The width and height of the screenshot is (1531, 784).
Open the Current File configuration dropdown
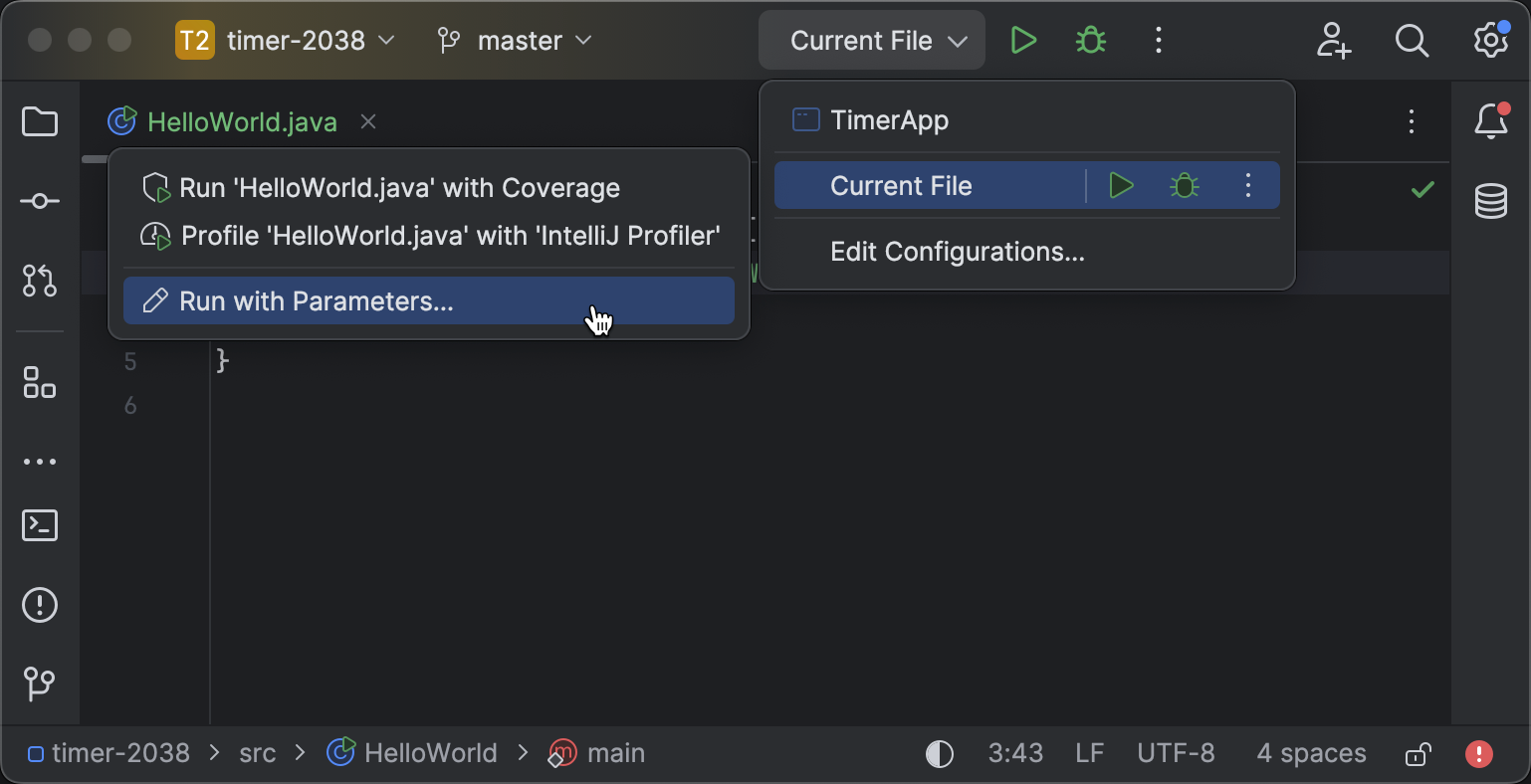[870, 40]
